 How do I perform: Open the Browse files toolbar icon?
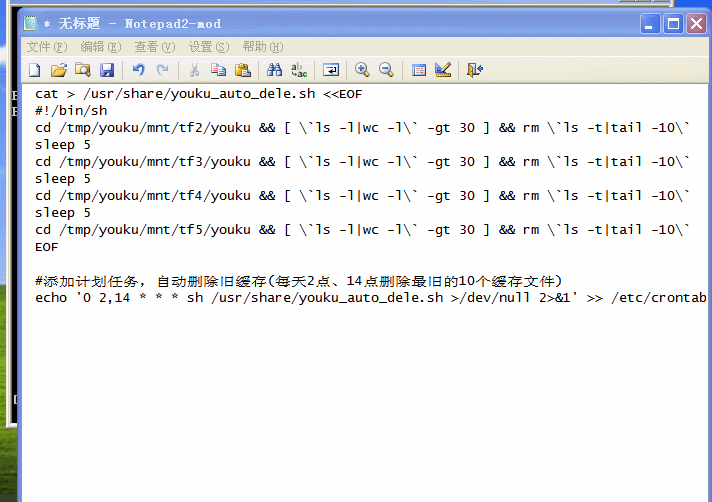pyautogui.click(x=83, y=70)
